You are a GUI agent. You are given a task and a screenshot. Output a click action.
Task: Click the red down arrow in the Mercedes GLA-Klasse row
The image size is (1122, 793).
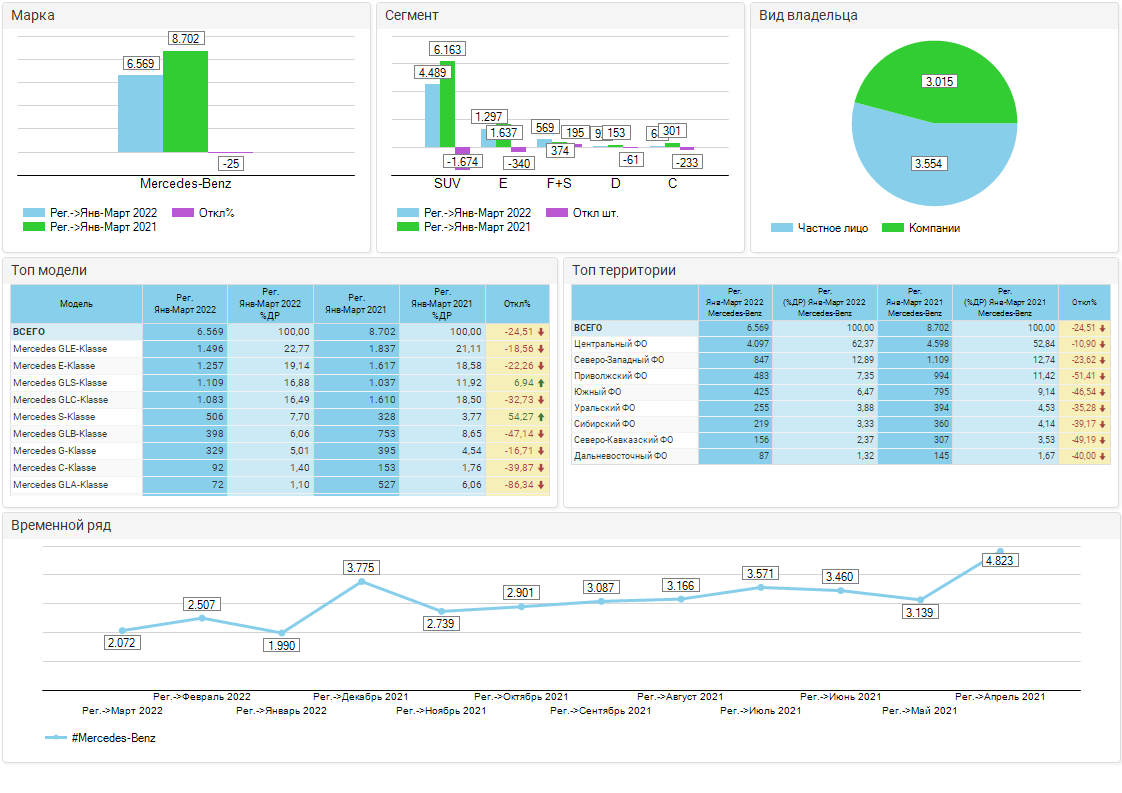click(x=541, y=485)
